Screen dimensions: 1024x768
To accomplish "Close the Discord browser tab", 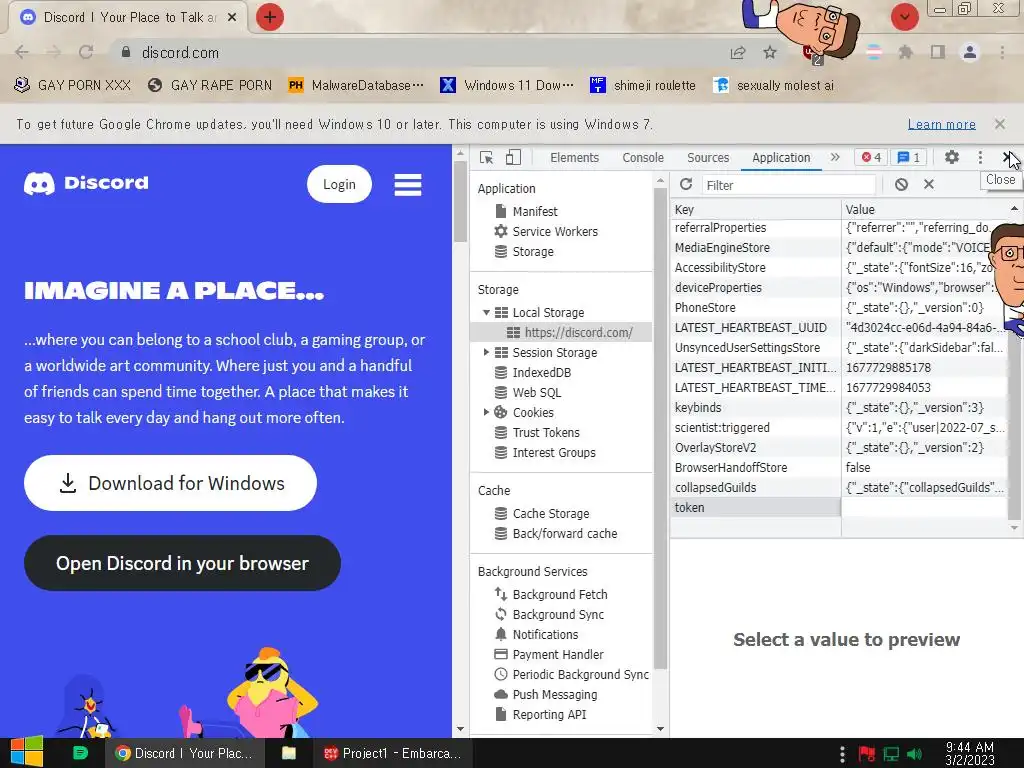I will pyautogui.click(x=232, y=18).
